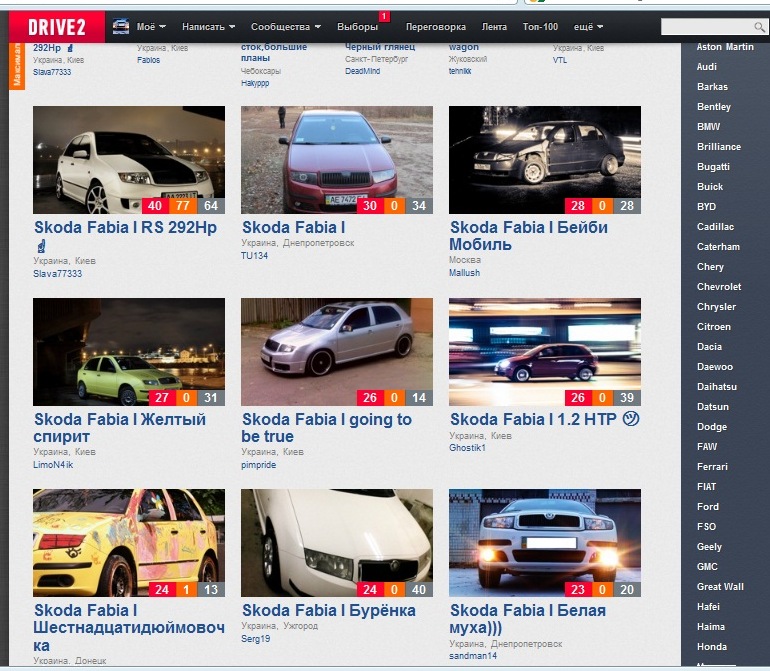Open user profile Serg19
The height and width of the screenshot is (671, 770).
(x=255, y=639)
